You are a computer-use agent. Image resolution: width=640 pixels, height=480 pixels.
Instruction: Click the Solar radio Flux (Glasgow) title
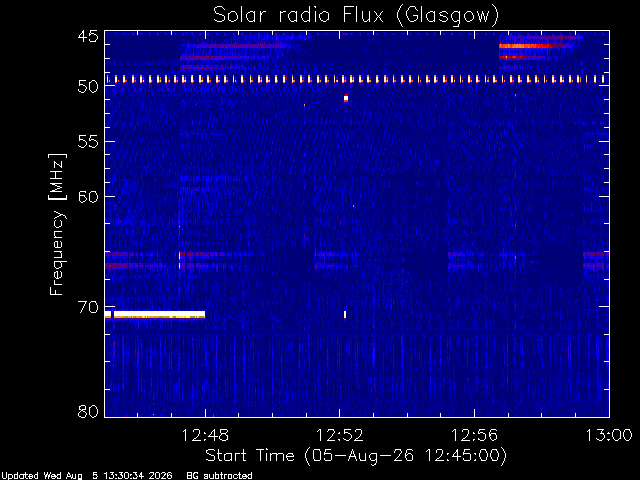[356, 16]
